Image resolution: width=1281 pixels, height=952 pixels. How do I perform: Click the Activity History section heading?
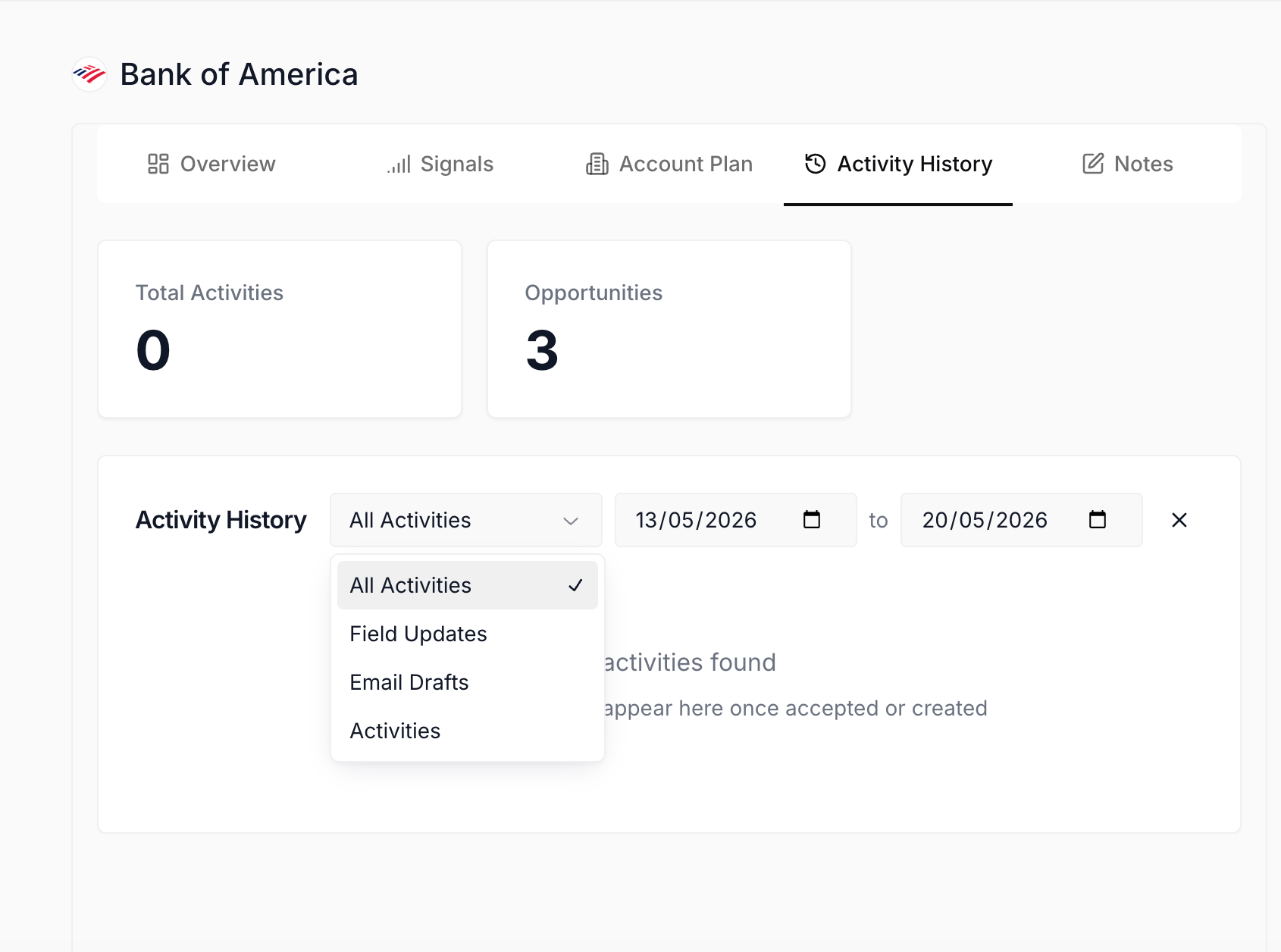click(x=221, y=520)
